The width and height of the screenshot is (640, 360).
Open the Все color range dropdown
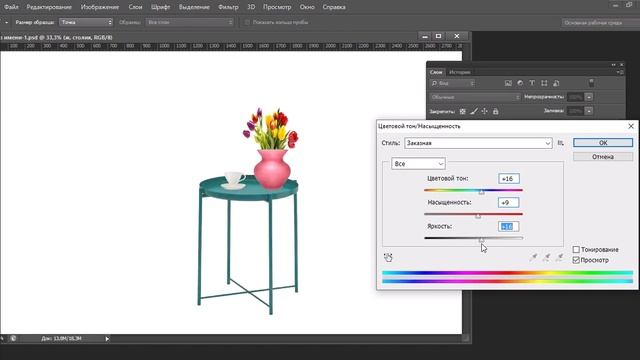coord(418,164)
